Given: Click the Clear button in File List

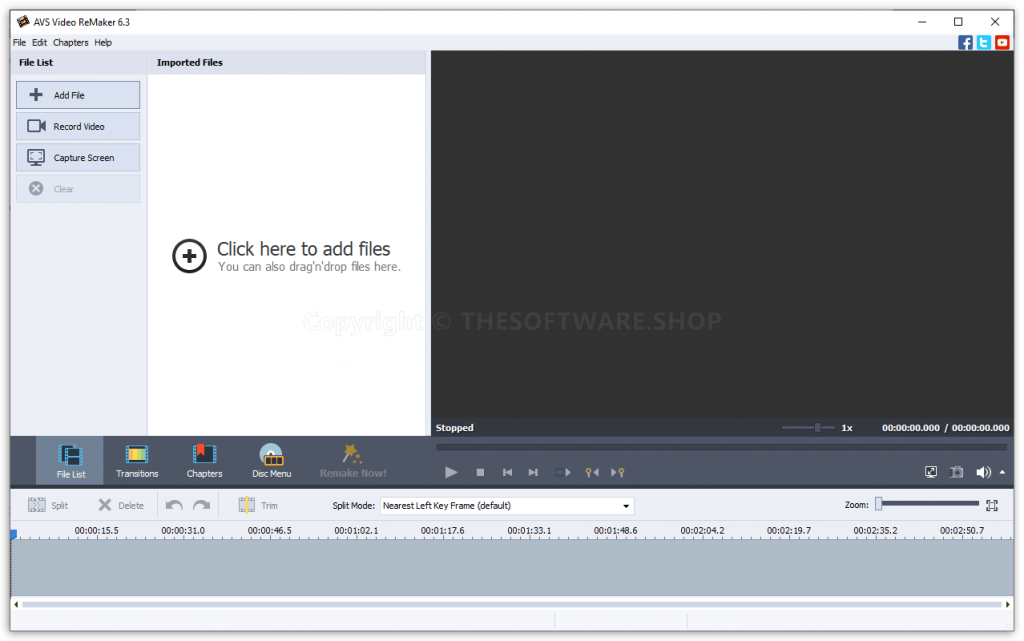Looking at the screenshot, I should [x=78, y=189].
